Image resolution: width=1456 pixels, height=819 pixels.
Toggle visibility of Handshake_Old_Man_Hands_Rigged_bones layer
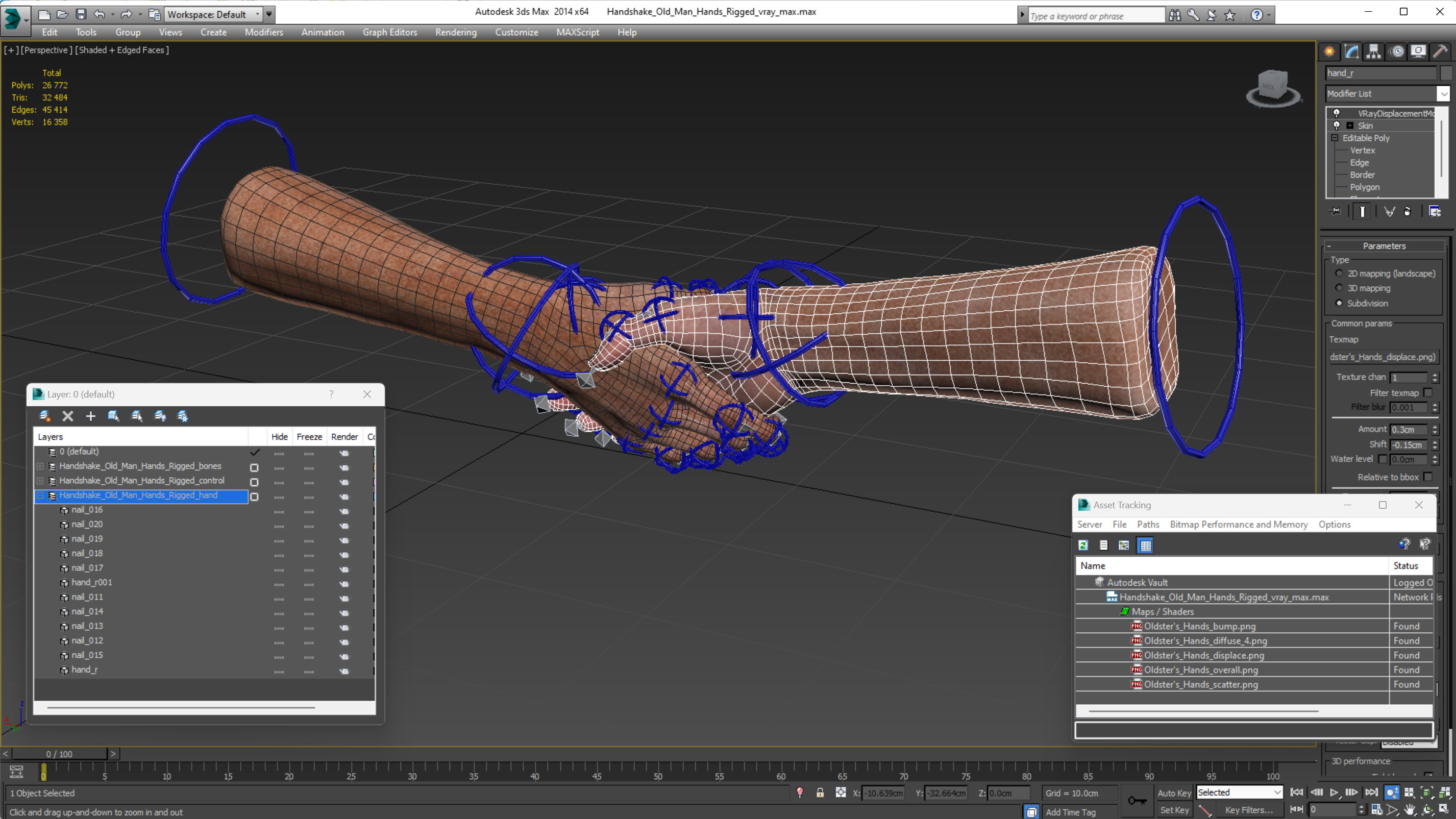tap(255, 466)
